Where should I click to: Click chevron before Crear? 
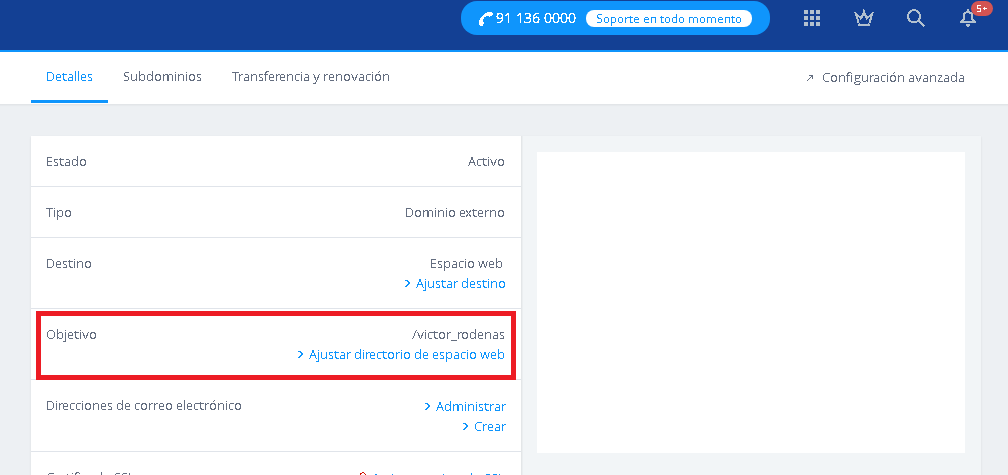tap(465, 427)
